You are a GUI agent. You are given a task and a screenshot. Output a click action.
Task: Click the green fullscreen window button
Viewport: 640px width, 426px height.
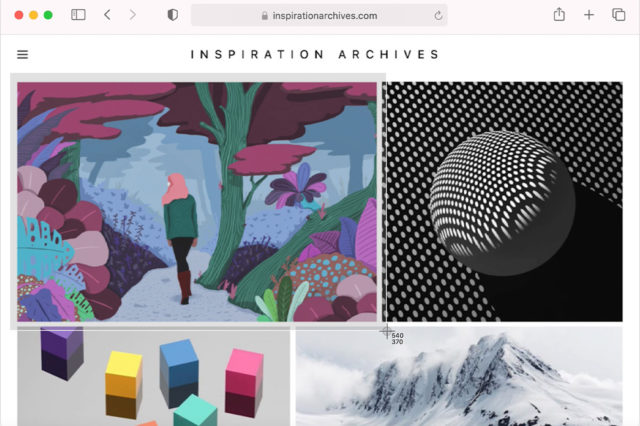point(48,15)
